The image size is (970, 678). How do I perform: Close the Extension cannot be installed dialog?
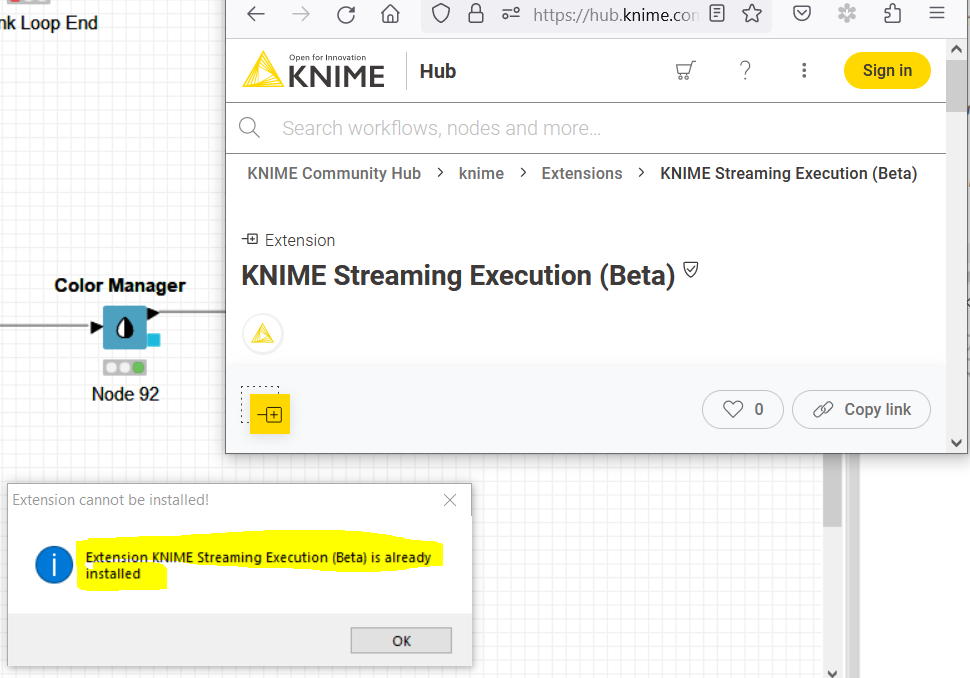point(450,500)
